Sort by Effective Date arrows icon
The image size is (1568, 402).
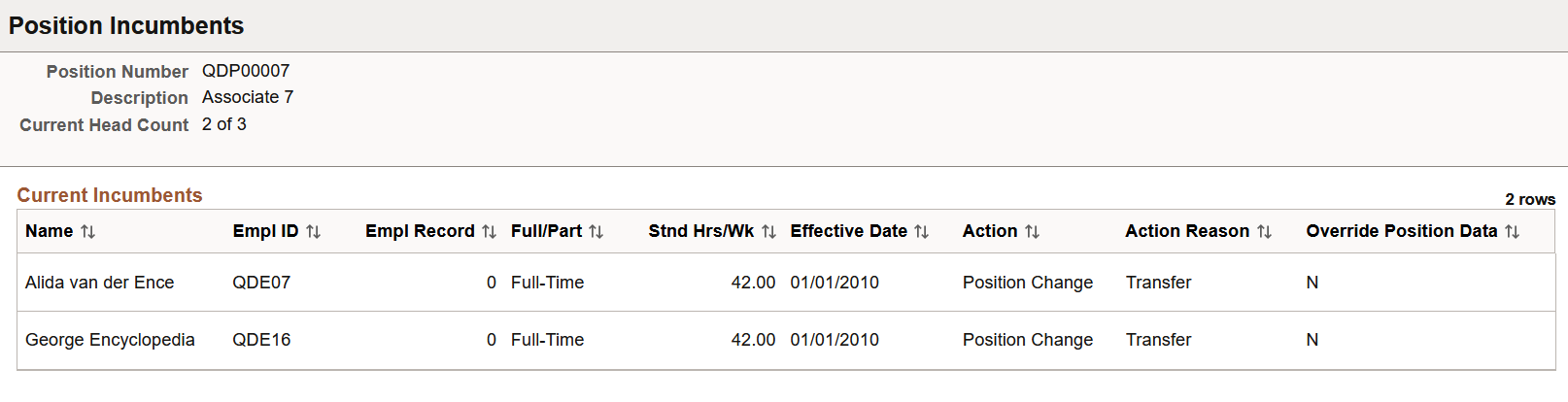point(921,232)
